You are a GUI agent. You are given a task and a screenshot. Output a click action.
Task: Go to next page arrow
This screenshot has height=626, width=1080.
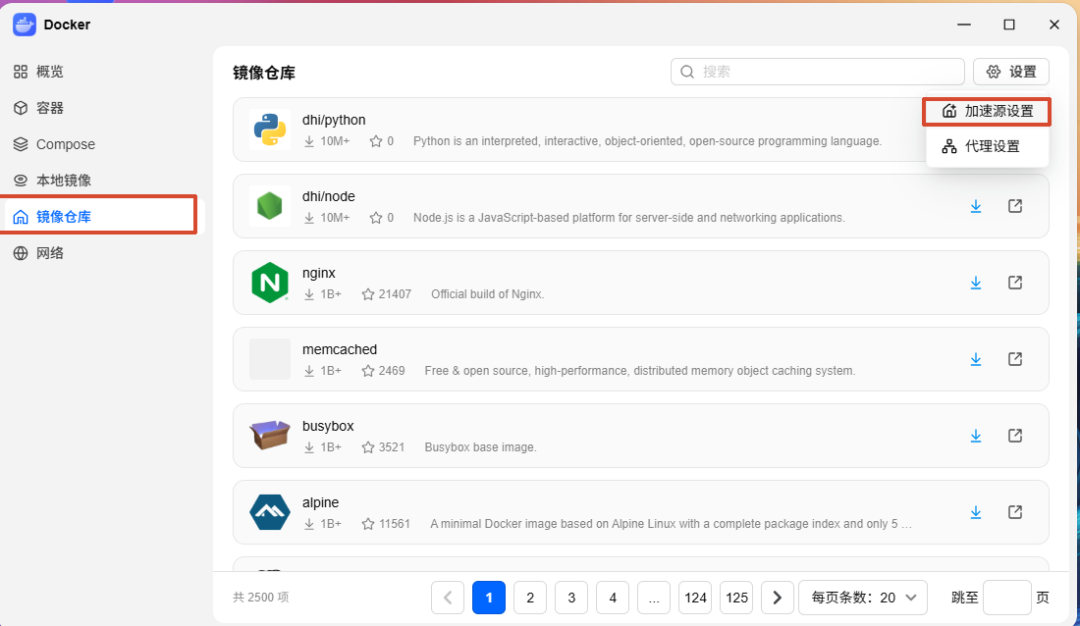point(777,597)
